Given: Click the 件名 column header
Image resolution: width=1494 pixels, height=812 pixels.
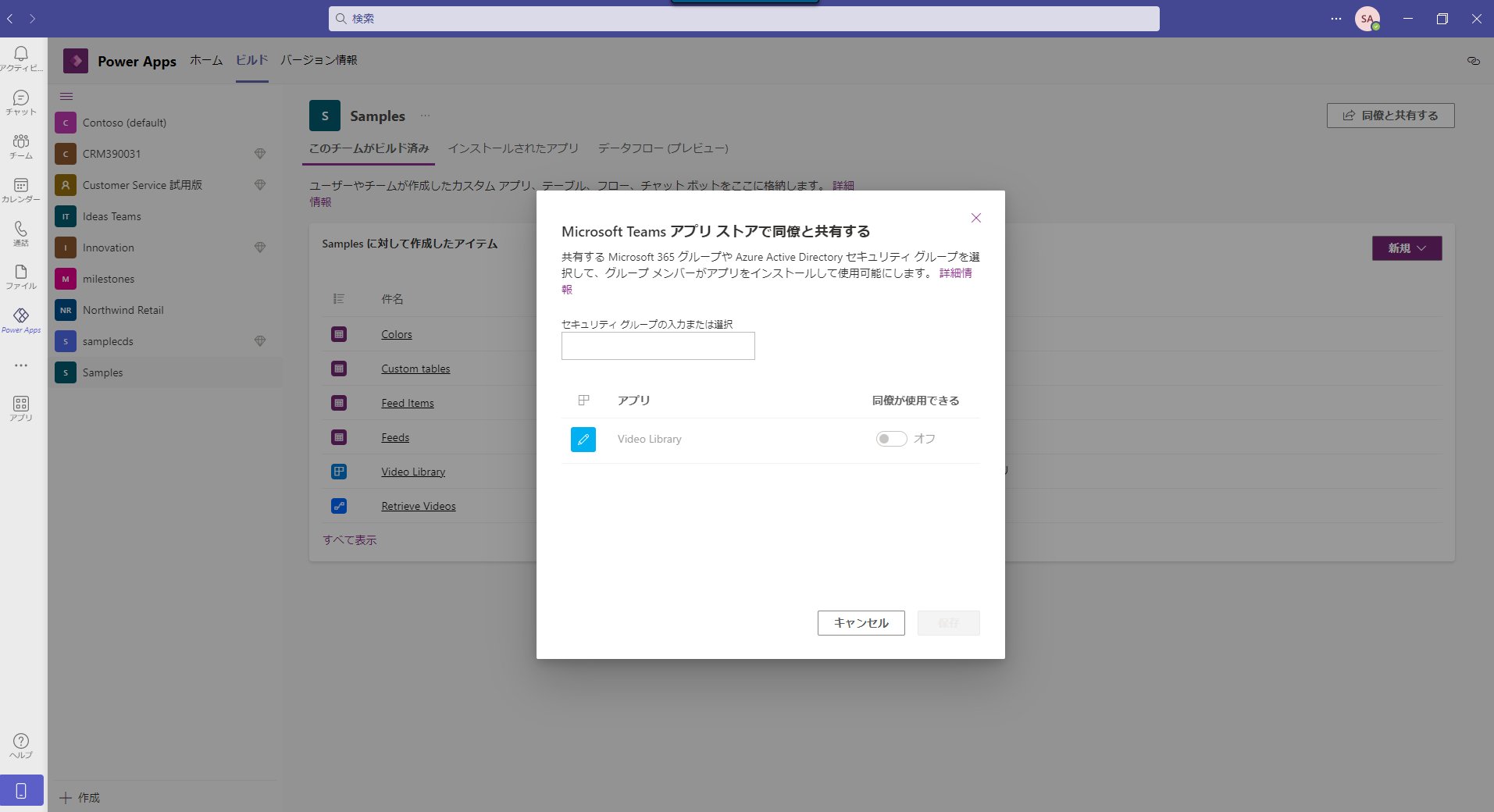Looking at the screenshot, I should pos(392,299).
